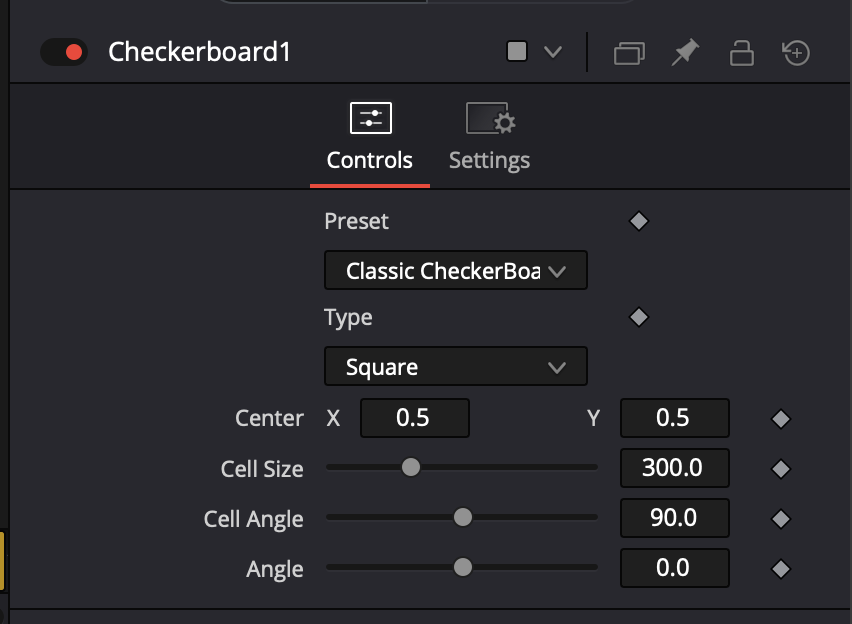
Task: Open the Settings tab
Action: (489, 139)
